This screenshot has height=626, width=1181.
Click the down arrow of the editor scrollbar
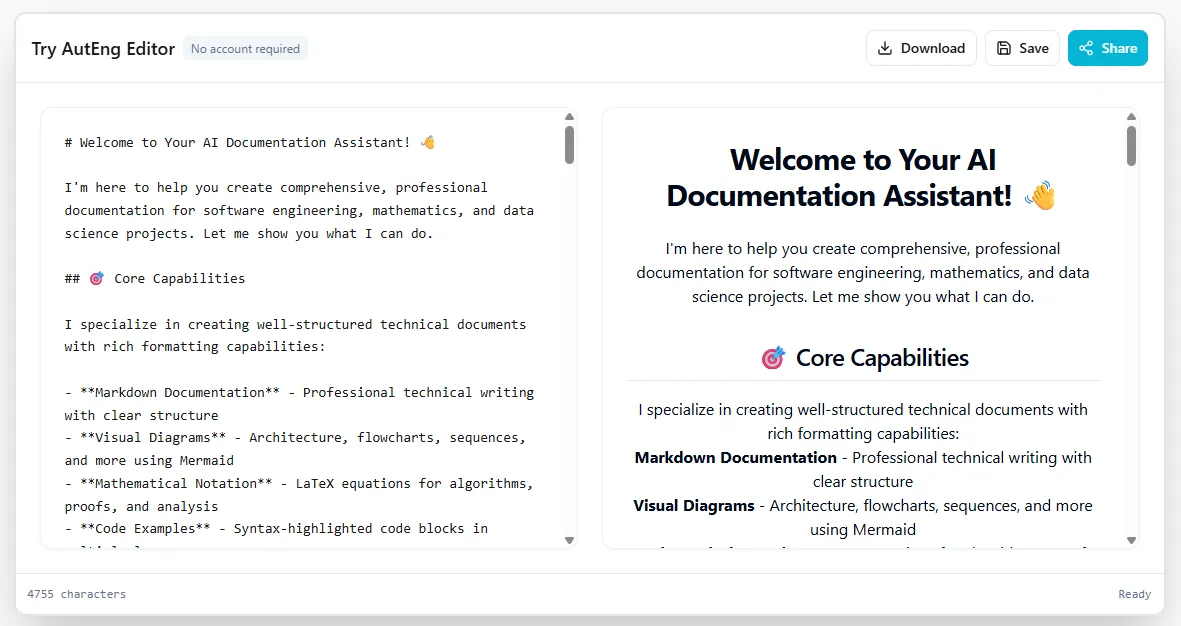(569, 540)
